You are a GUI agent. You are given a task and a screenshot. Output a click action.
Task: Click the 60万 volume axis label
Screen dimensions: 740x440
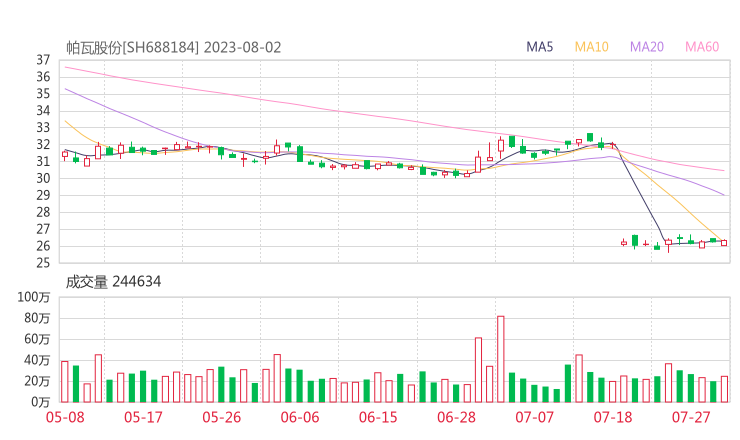tap(37, 339)
